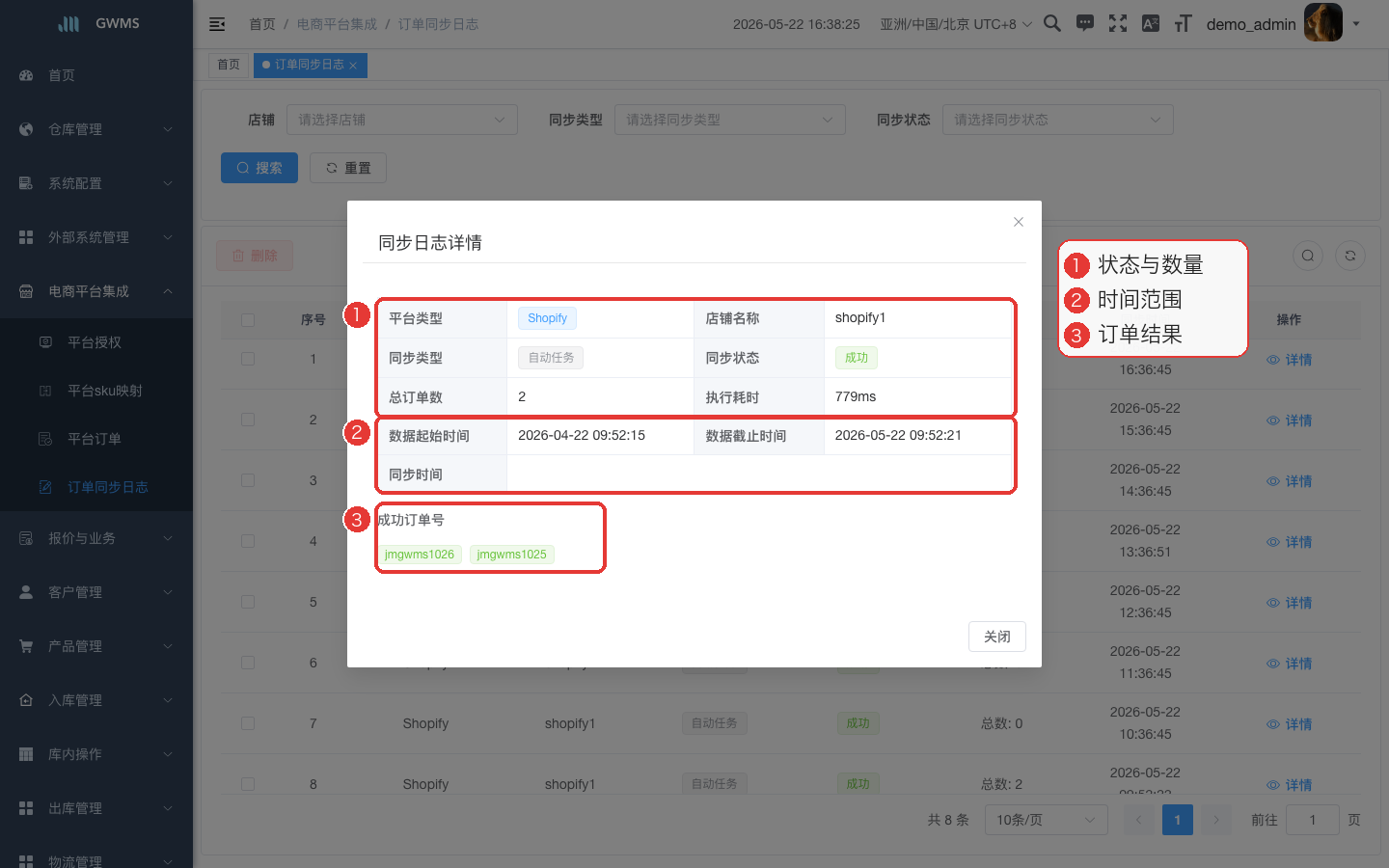Expand the 库内操作 sidebar menu
Image resolution: width=1389 pixels, height=868 pixels.
[x=96, y=754]
